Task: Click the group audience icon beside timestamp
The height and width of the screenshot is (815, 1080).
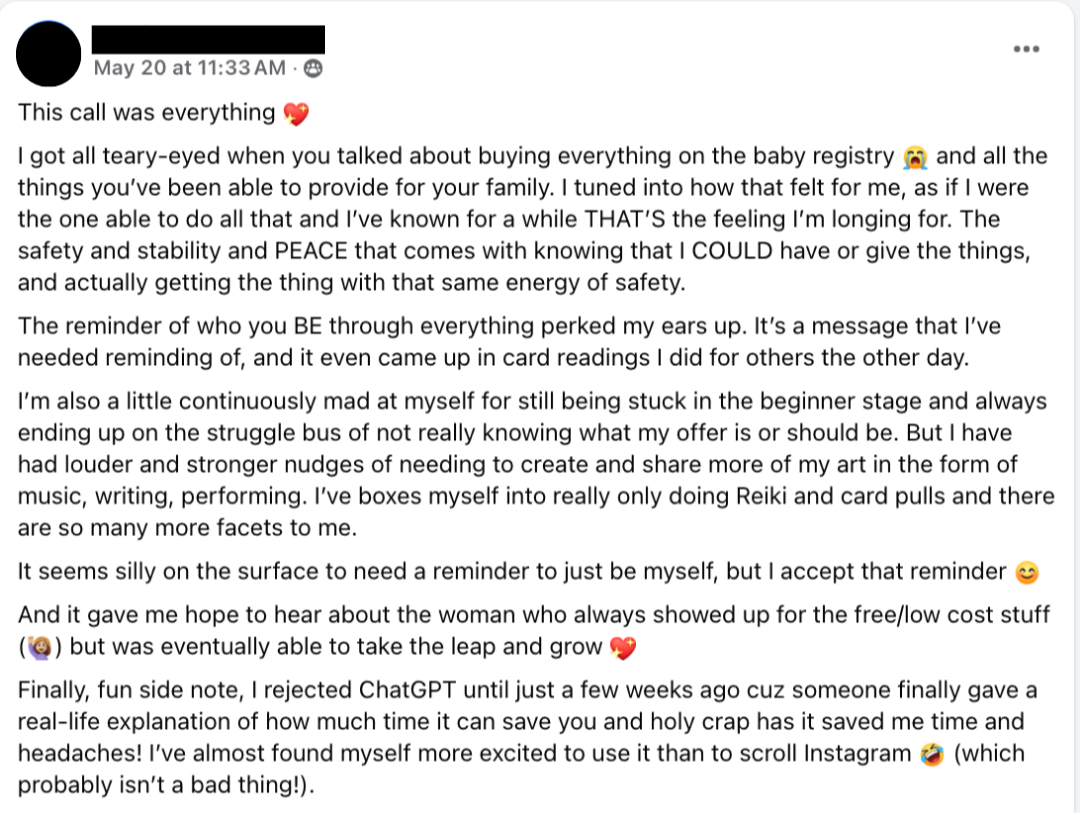Action: (313, 68)
